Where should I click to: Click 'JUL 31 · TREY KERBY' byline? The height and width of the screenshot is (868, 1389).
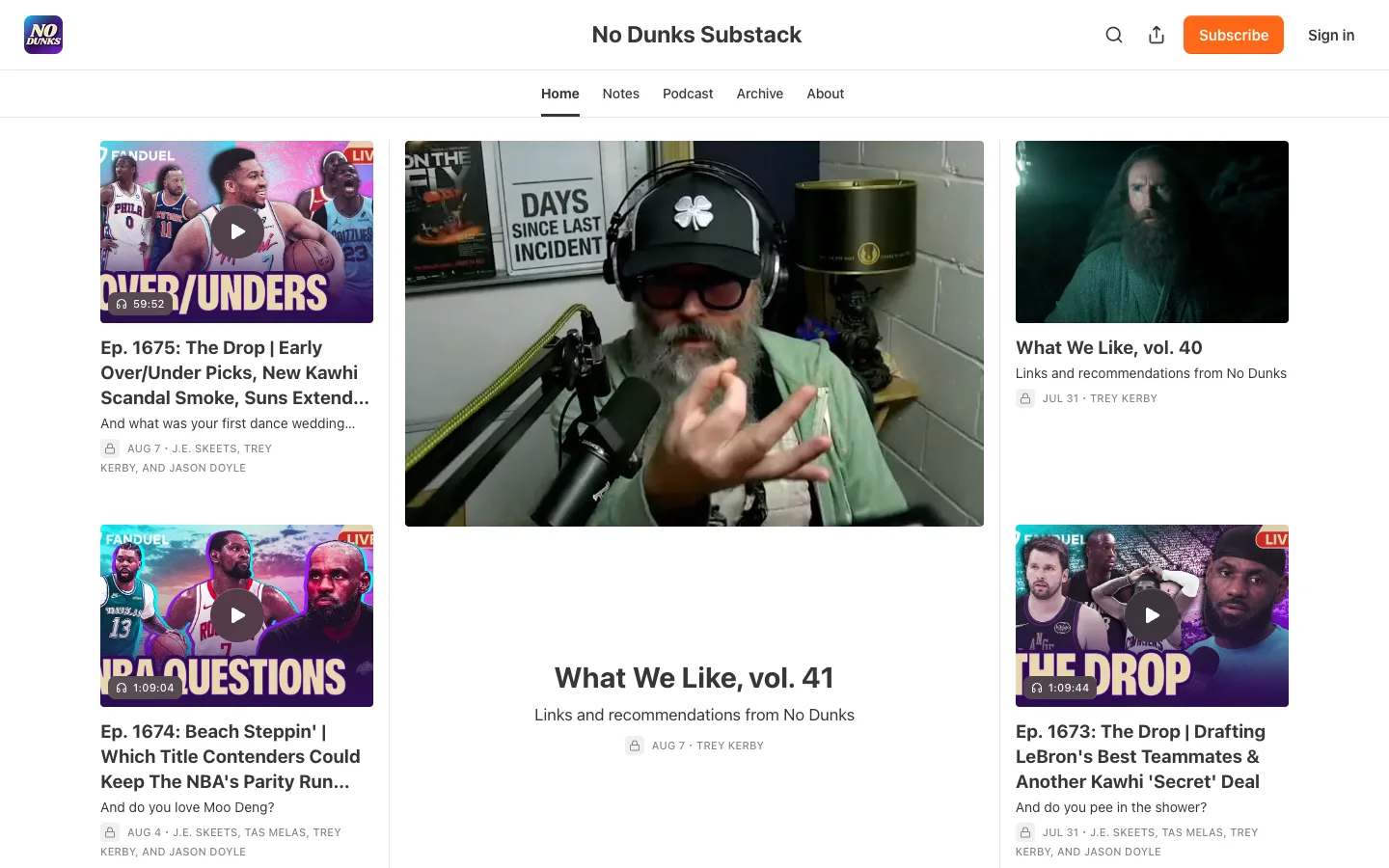coord(1100,398)
